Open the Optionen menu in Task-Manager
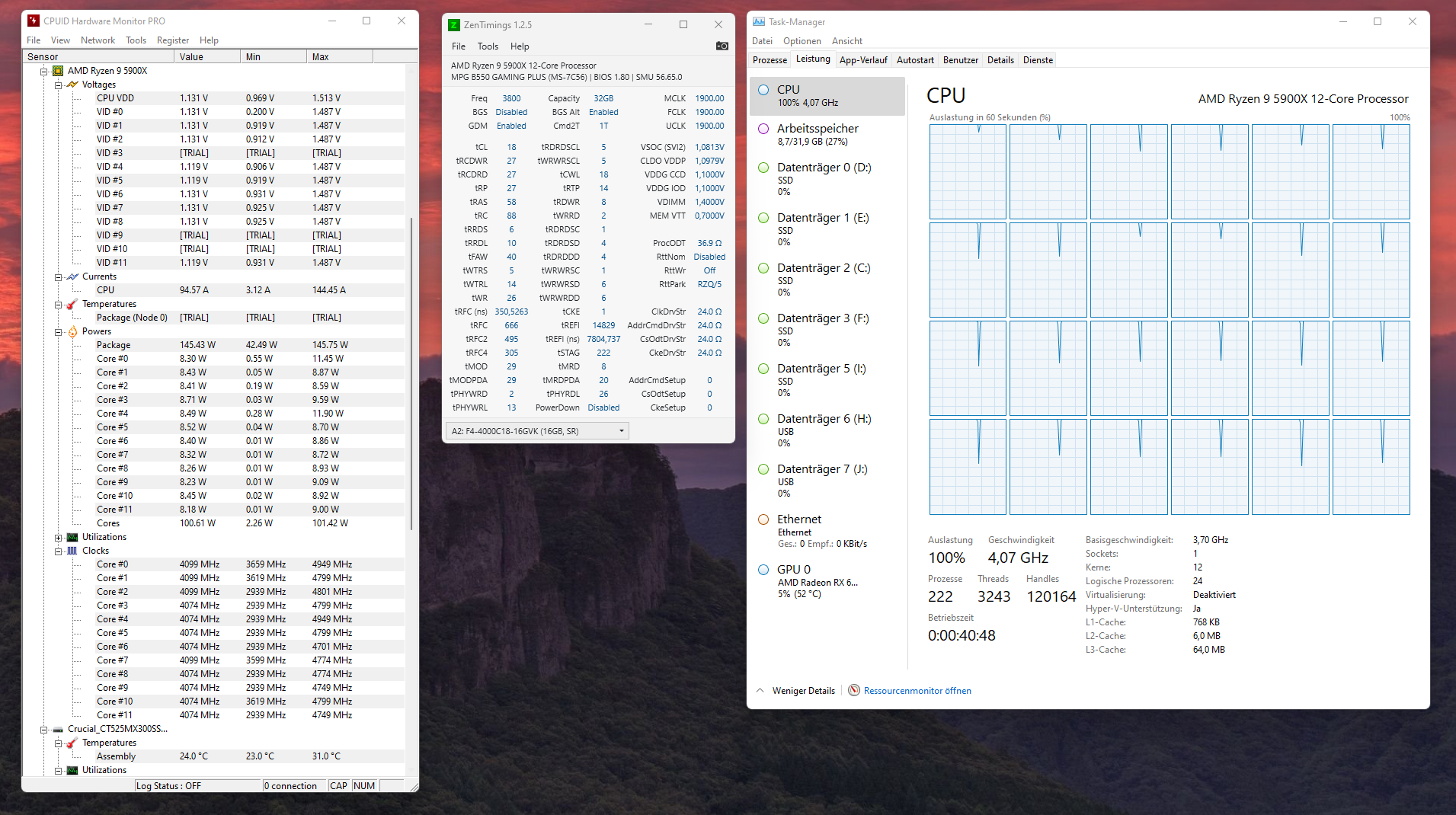This screenshot has width=1456, height=815. pyautogui.click(x=802, y=41)
